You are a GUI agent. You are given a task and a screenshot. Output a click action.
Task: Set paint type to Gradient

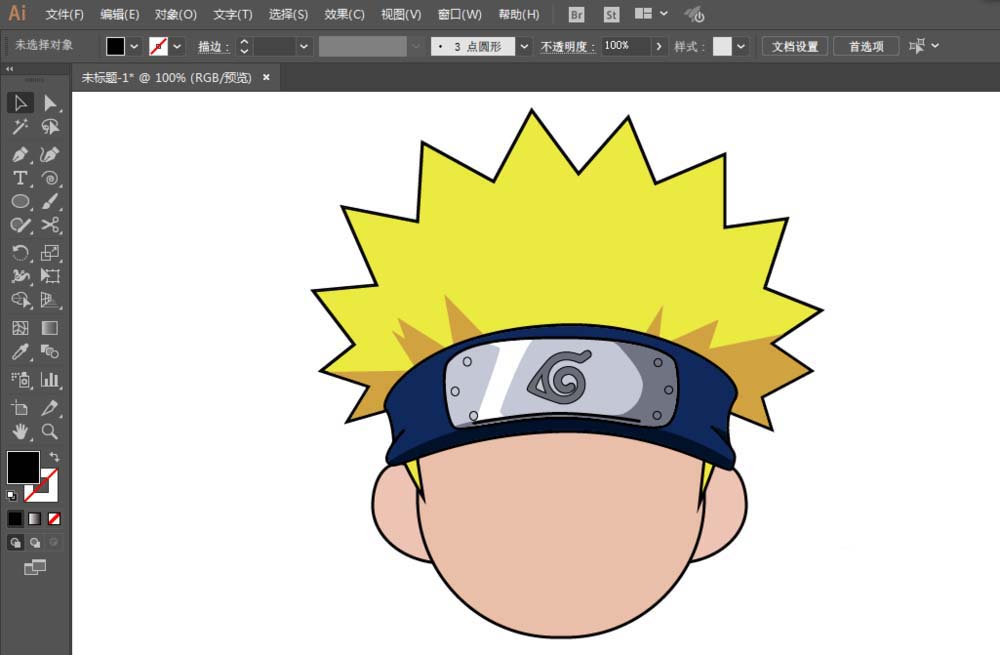pos(34,519)
